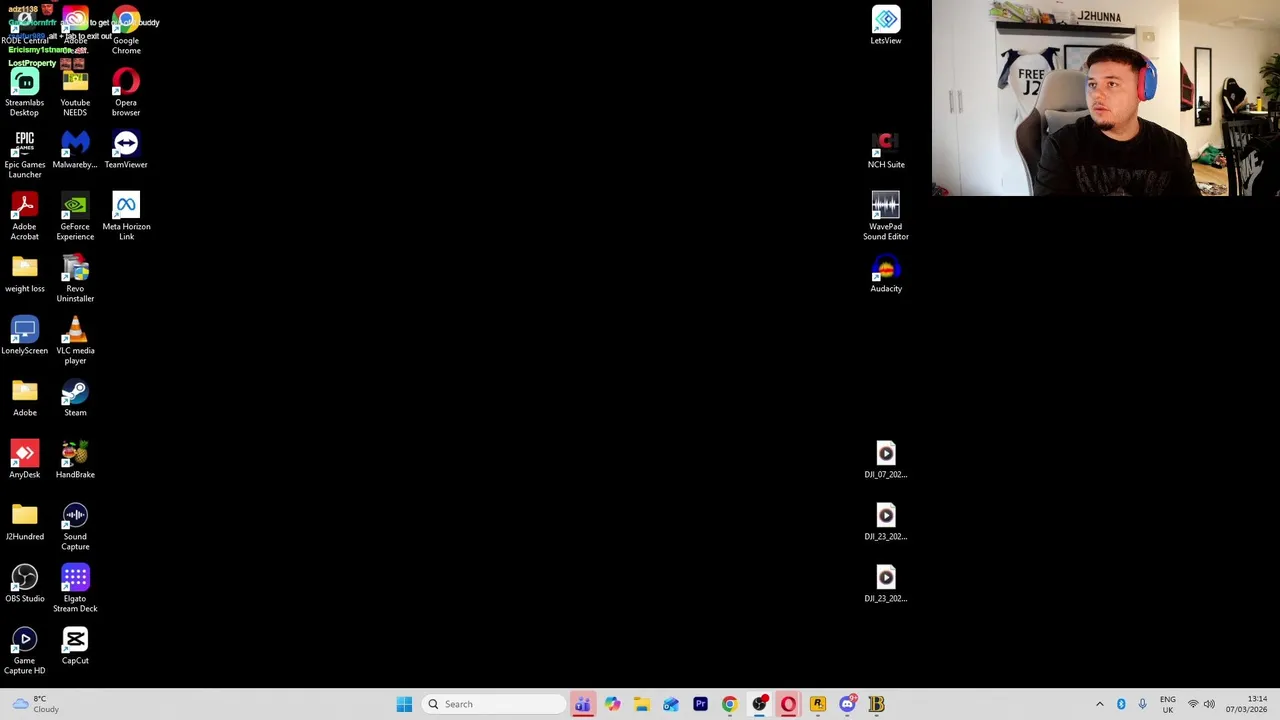Open the gold B app in the taskbar
The image size is (1280, 720).
click(x=876, y=704)
